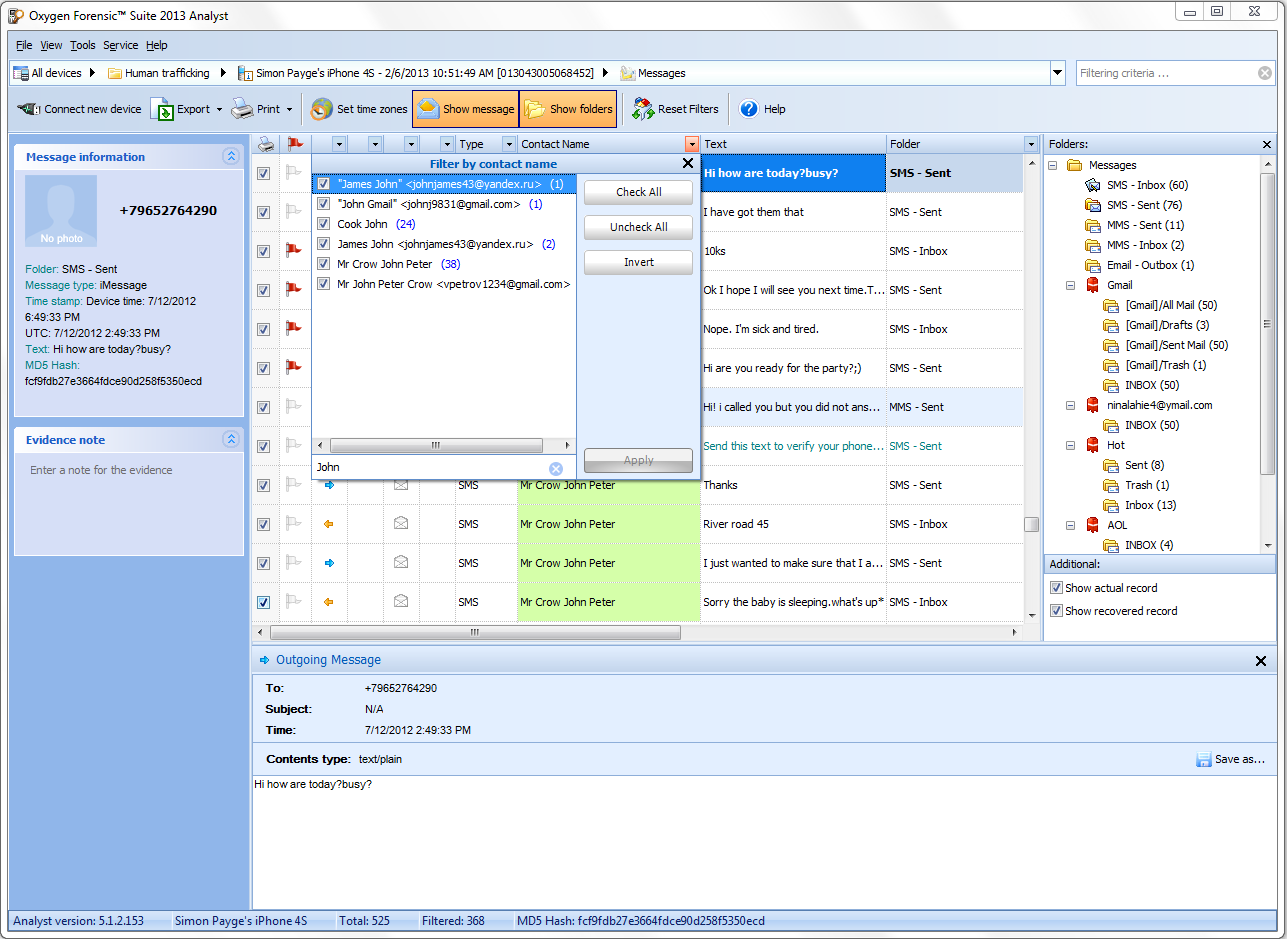Click the envelope icon on the Thanks row
Viewport: 1287px width, 939px height.
(x=401, y=485)
